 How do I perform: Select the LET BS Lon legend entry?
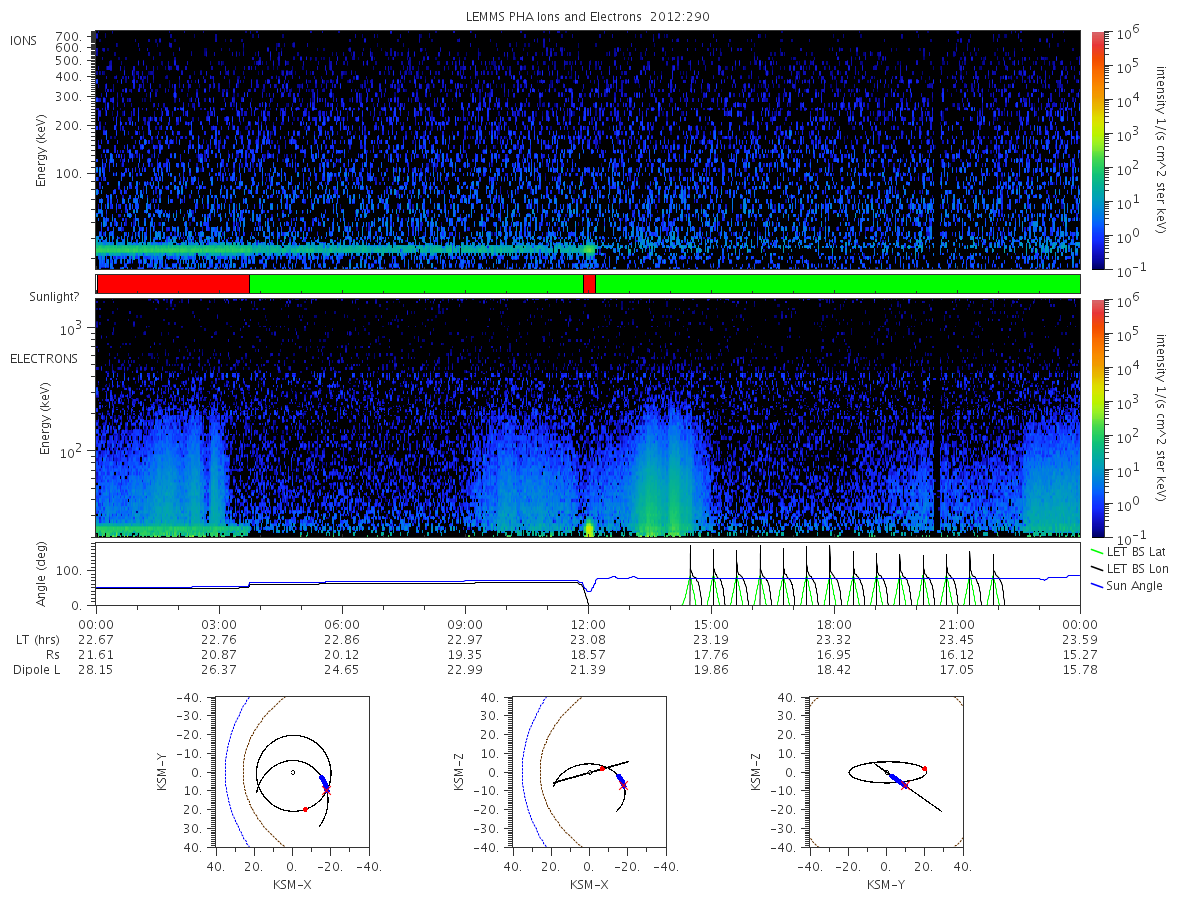coord(1132,568)
